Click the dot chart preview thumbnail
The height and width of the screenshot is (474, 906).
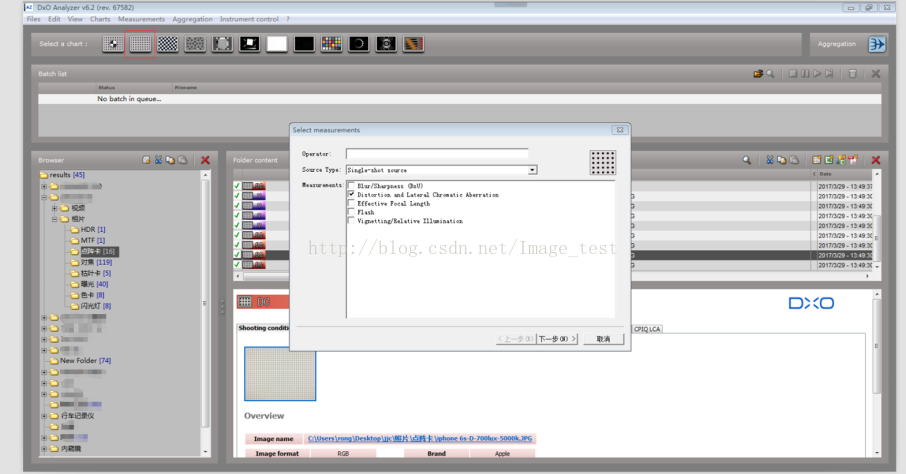pyautogui.click(x=280, y=374)
